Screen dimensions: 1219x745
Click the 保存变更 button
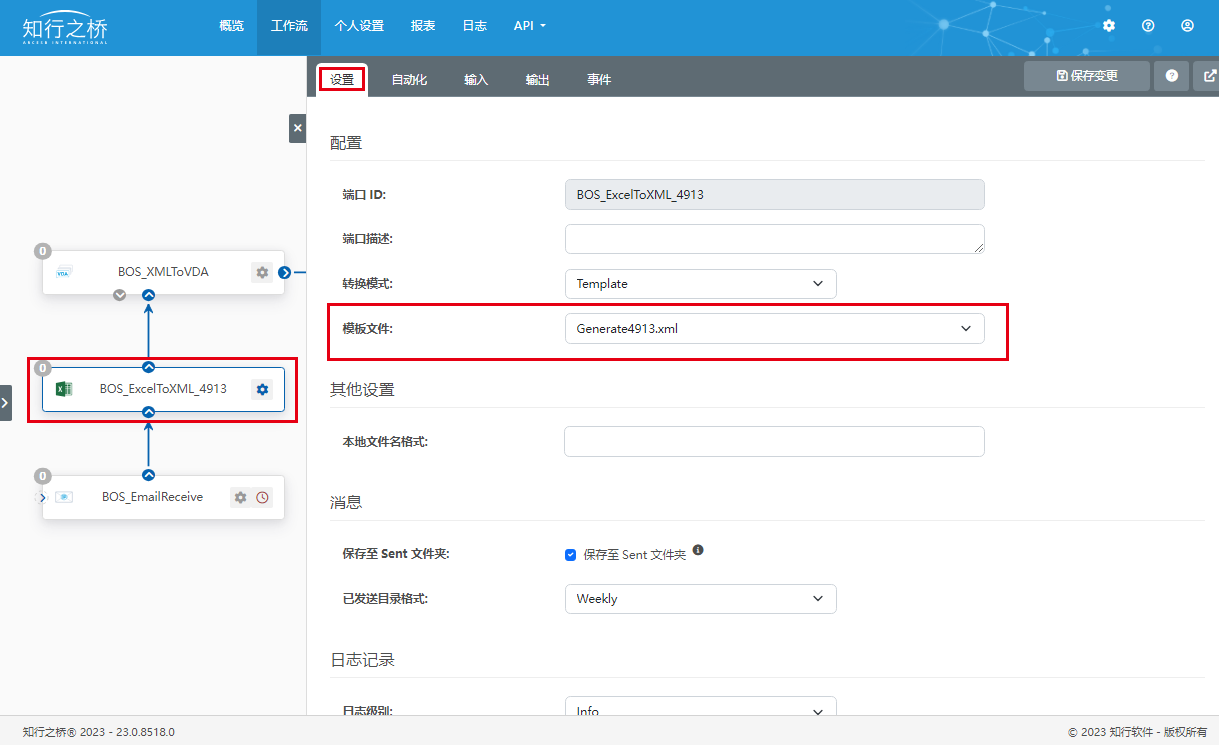pyautogui.click(x=1086, y=76)
